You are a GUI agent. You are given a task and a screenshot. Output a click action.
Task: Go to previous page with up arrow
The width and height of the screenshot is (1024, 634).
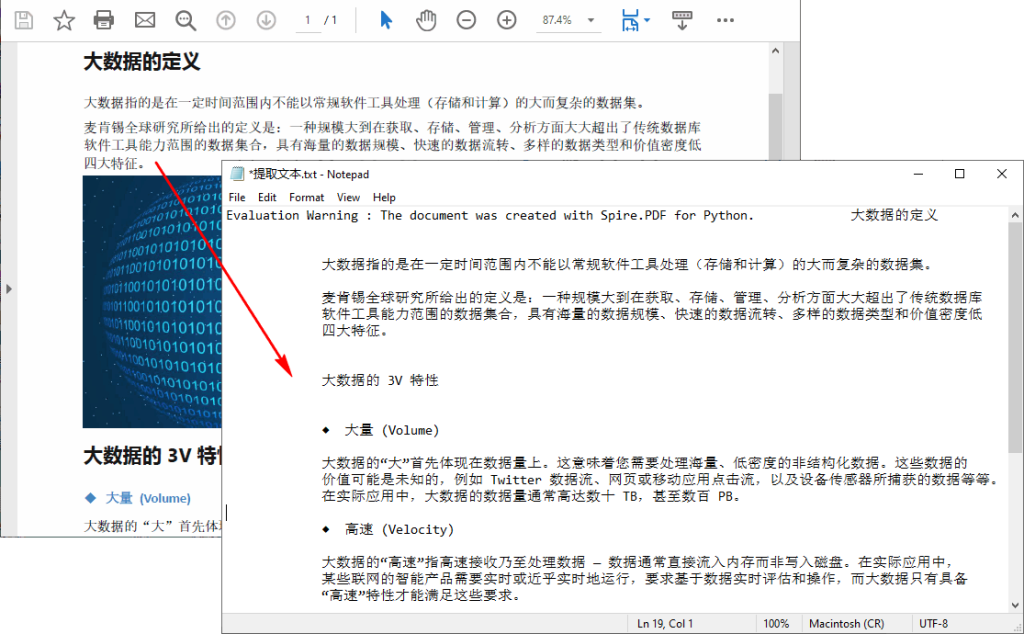tap(225, 19)
